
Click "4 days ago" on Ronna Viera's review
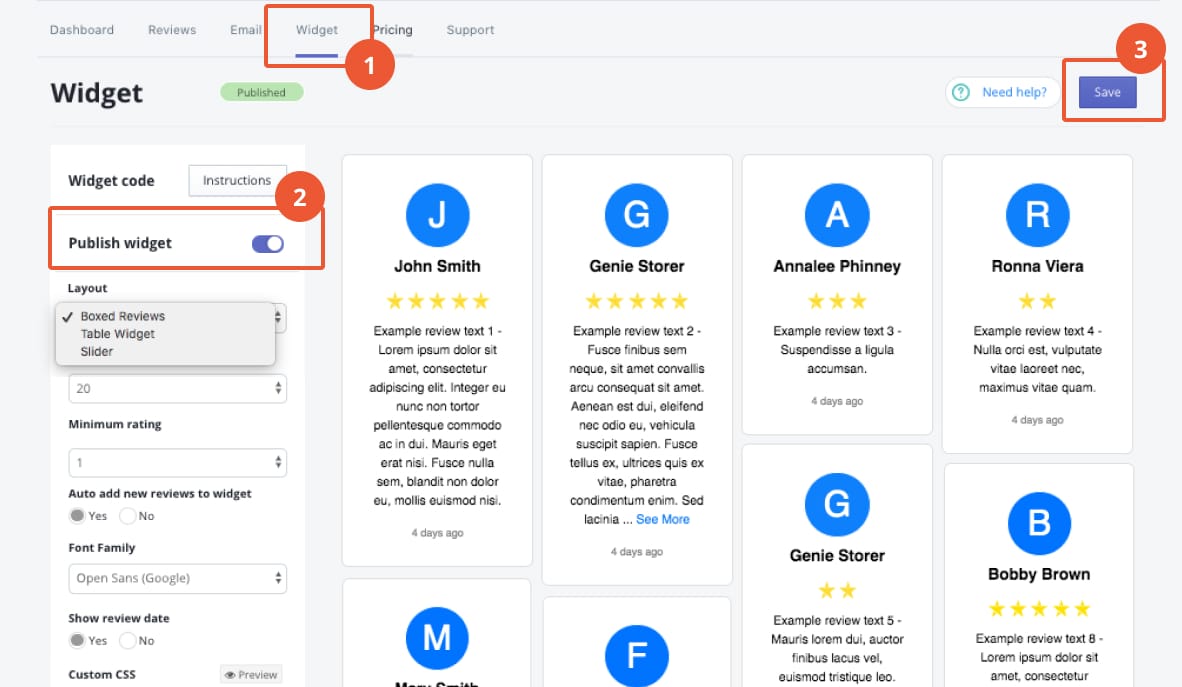1037,420
